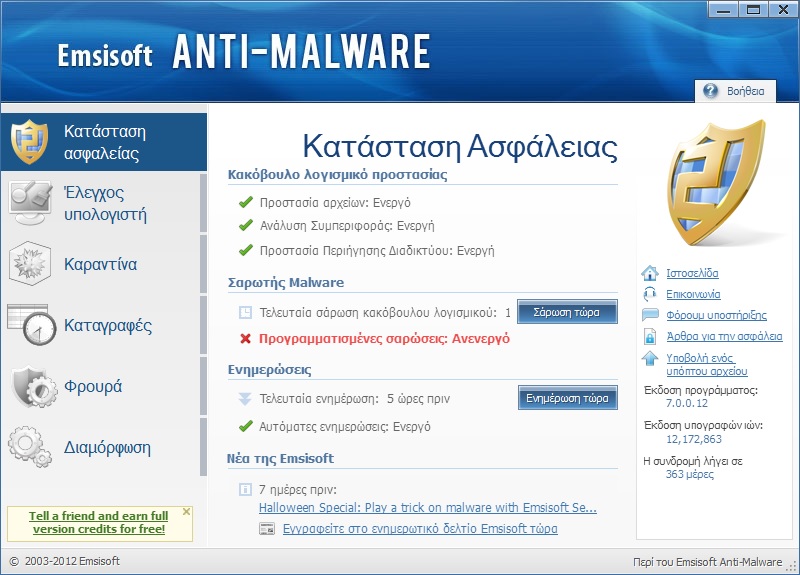
Task: Close the Tell a friend banner
Action: point(187,511)
